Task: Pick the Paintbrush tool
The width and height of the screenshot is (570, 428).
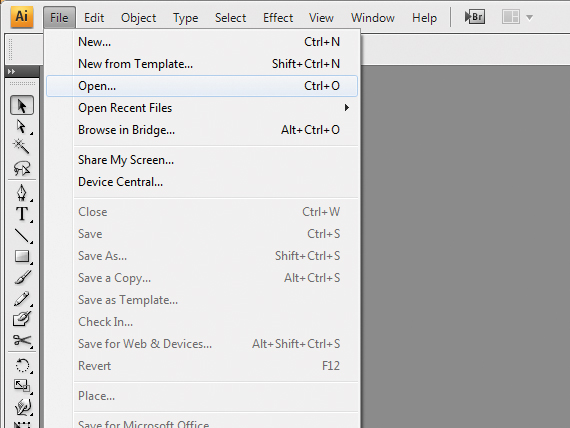Action: pos(22,277)
